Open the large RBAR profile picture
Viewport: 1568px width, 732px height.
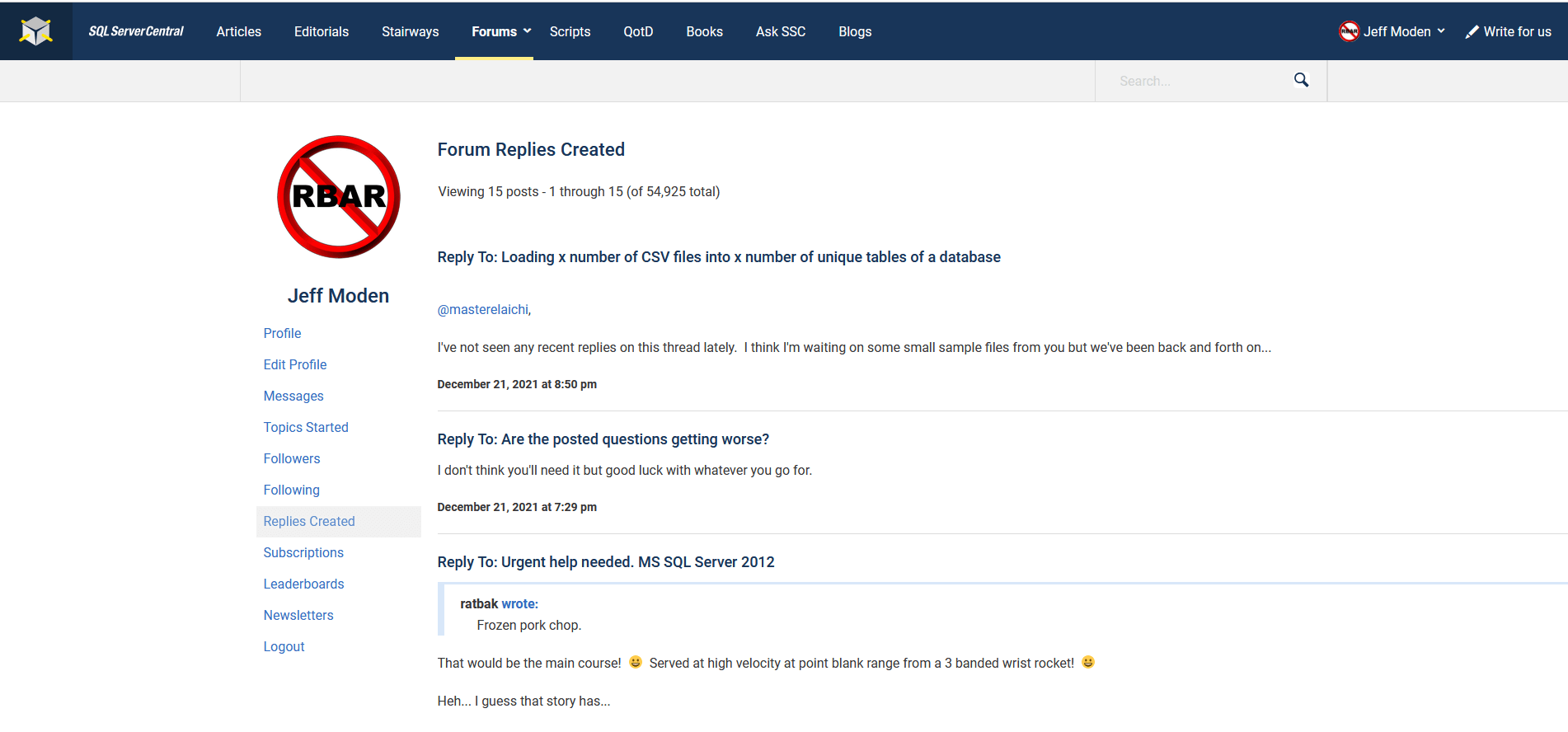[339, 197]
